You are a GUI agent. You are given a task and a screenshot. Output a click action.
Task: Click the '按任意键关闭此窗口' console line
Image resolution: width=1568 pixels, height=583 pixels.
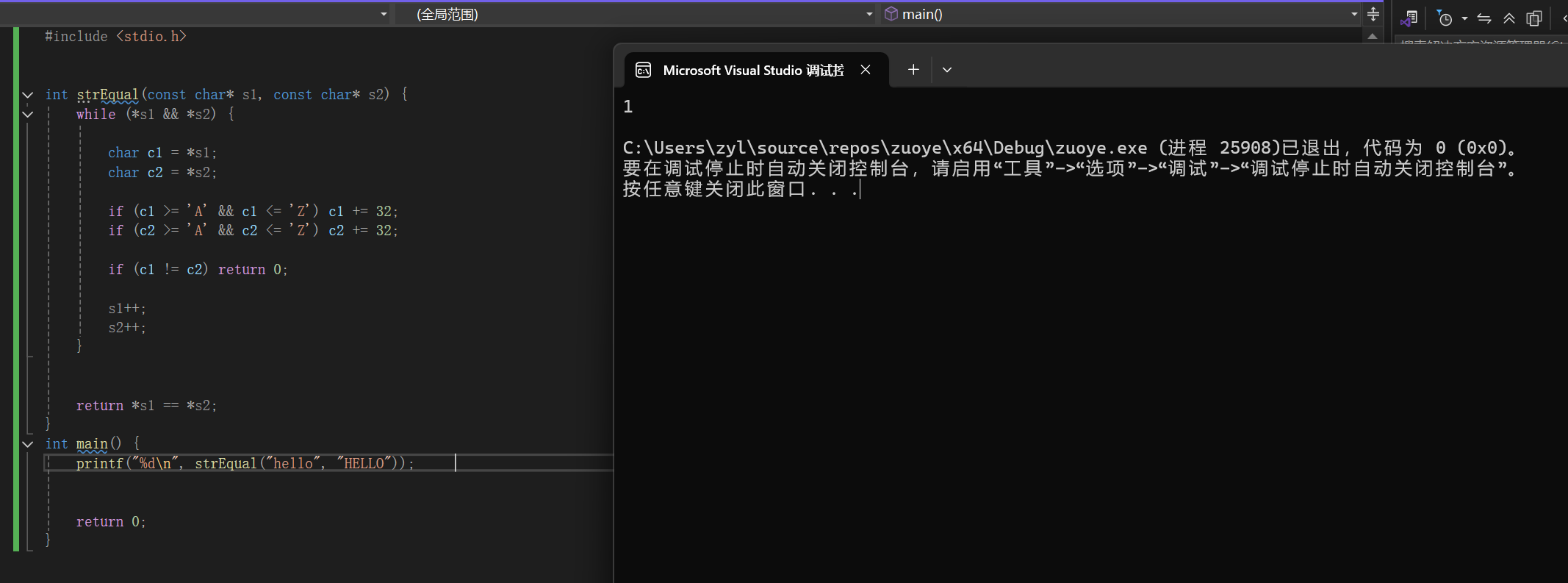[741, 189]
